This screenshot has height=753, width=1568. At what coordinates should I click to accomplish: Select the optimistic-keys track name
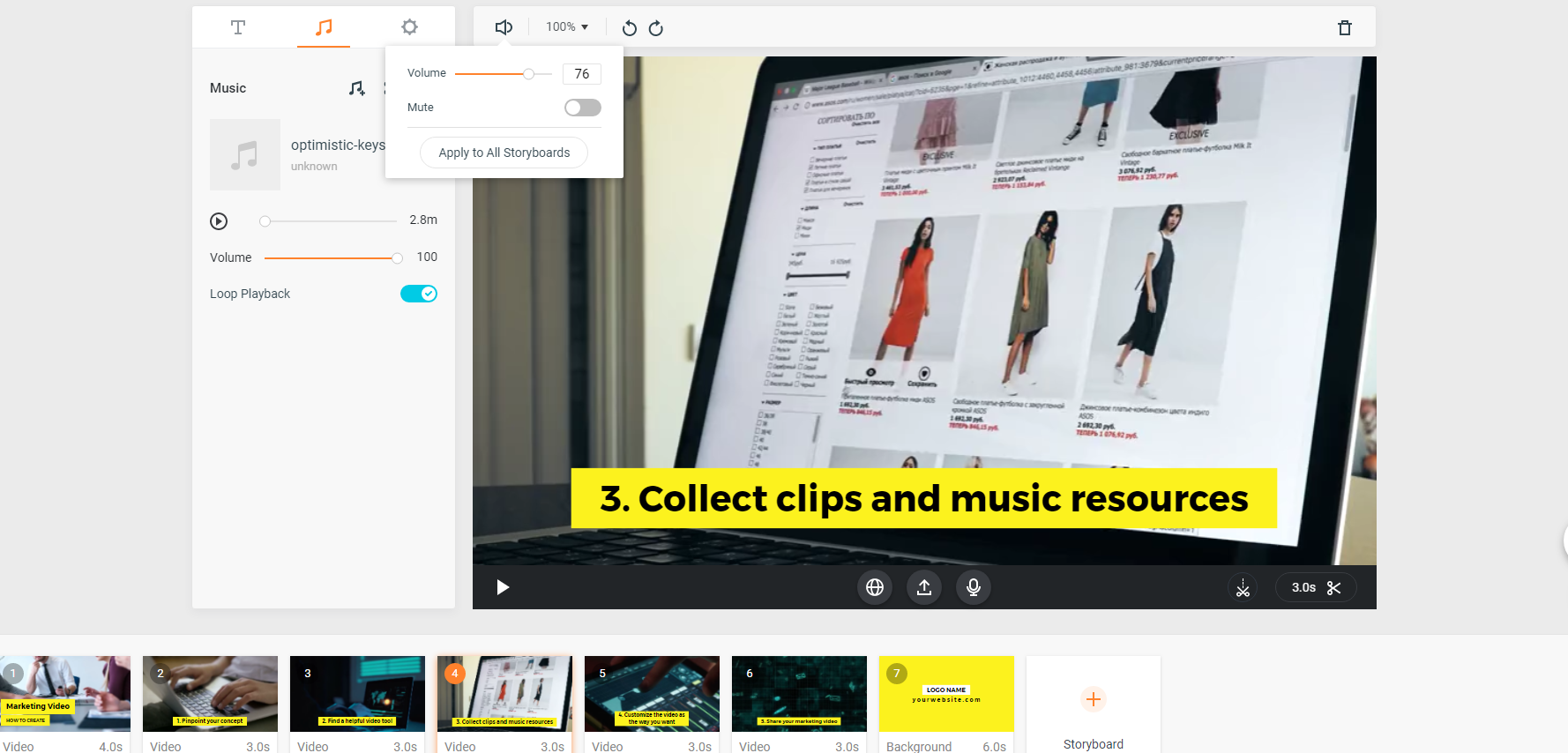pyautogui.click(x=338, y=145)
